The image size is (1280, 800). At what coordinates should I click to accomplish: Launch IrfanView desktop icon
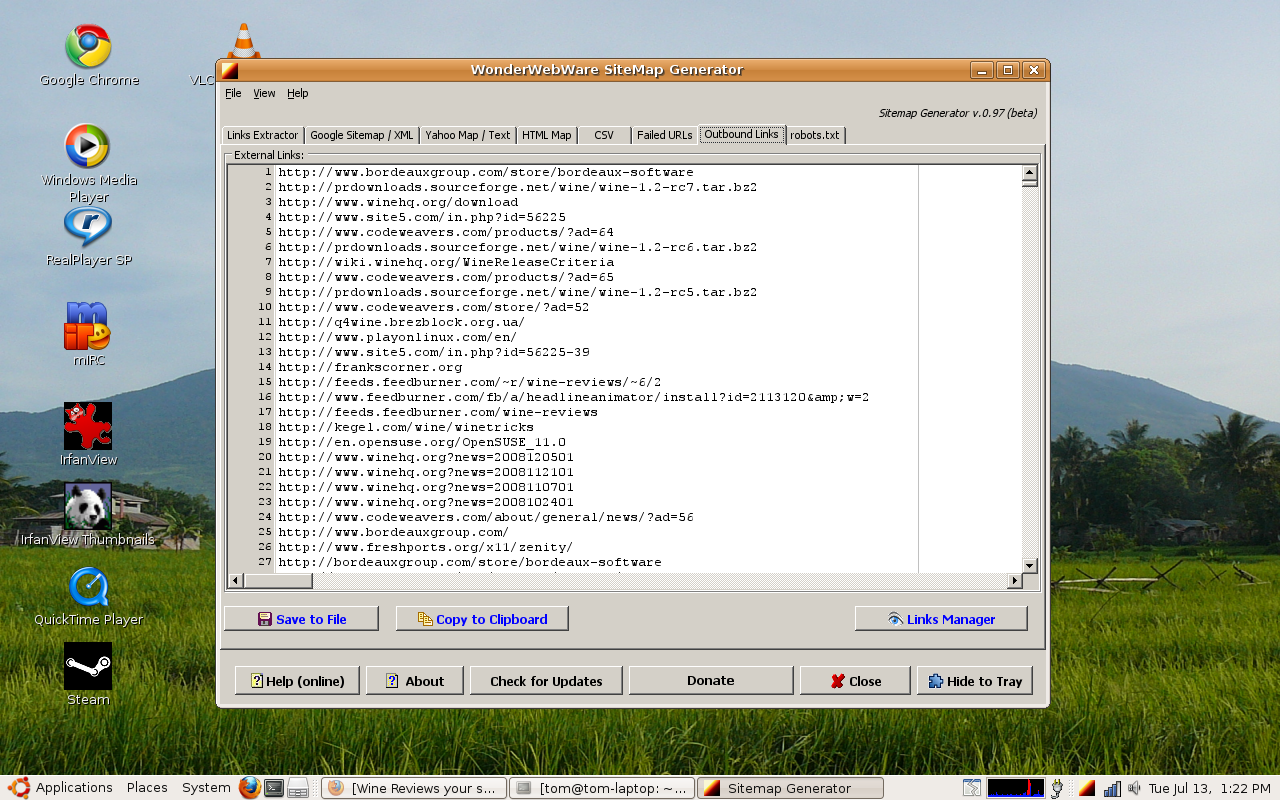[x=88, y=426]
